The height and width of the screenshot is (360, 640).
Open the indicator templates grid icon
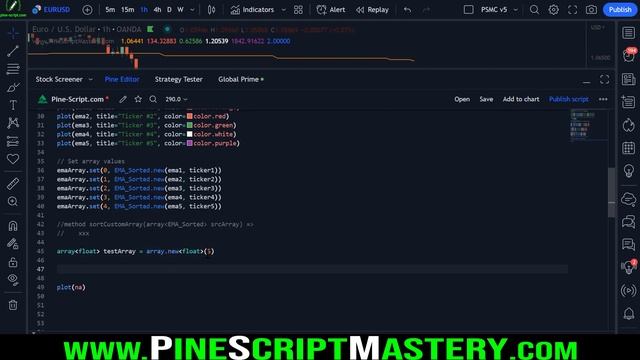click(298, 10)
